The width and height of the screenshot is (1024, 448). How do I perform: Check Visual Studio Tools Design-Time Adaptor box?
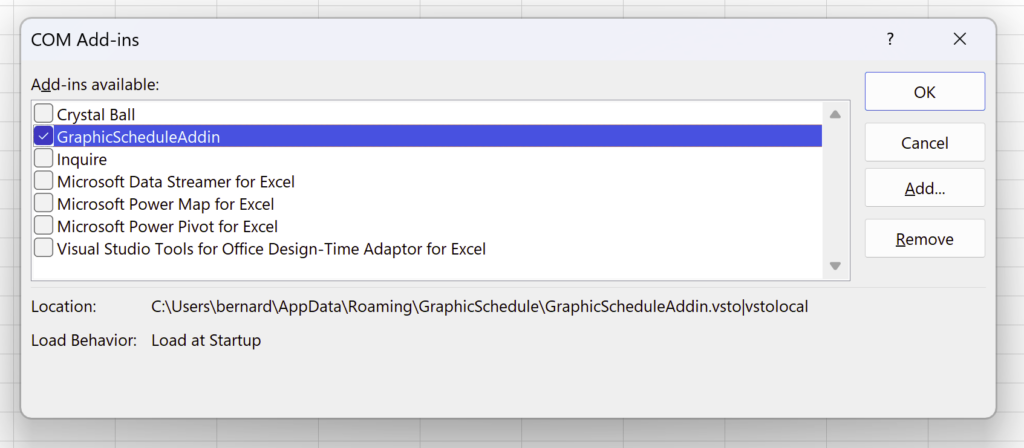pyautogui.click(x=44, y=248)
